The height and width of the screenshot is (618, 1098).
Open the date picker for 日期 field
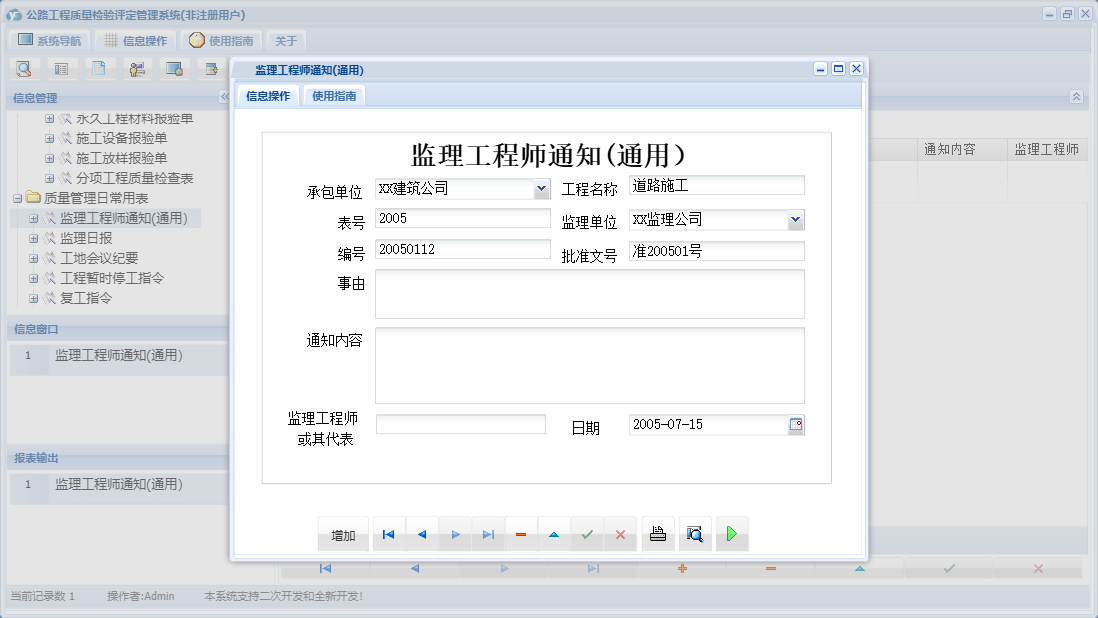(x=797, y=425)
